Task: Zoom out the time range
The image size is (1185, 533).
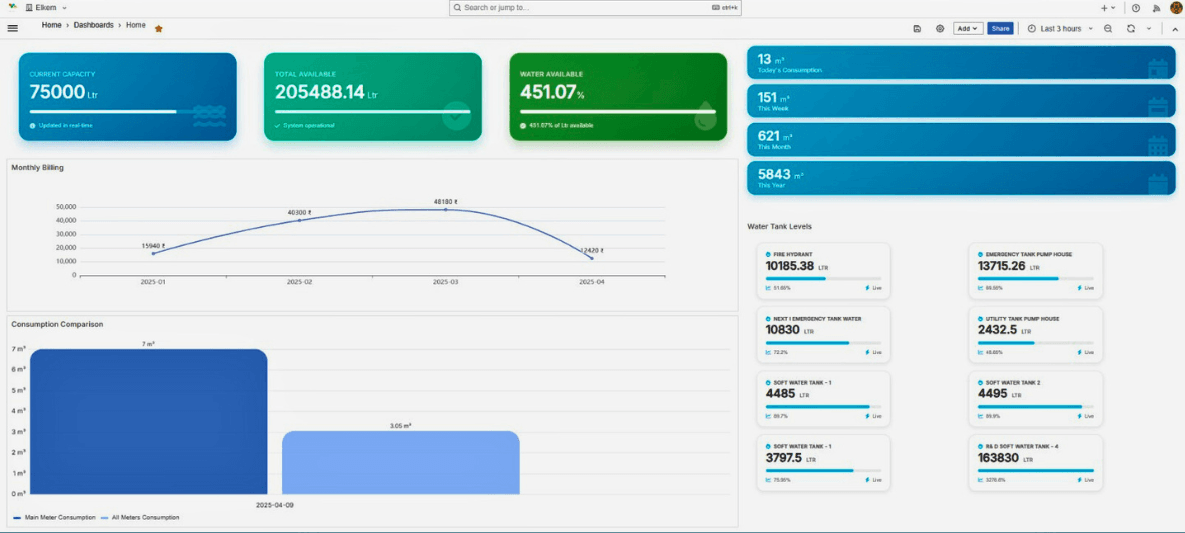Action: (x=1108, y=29)
